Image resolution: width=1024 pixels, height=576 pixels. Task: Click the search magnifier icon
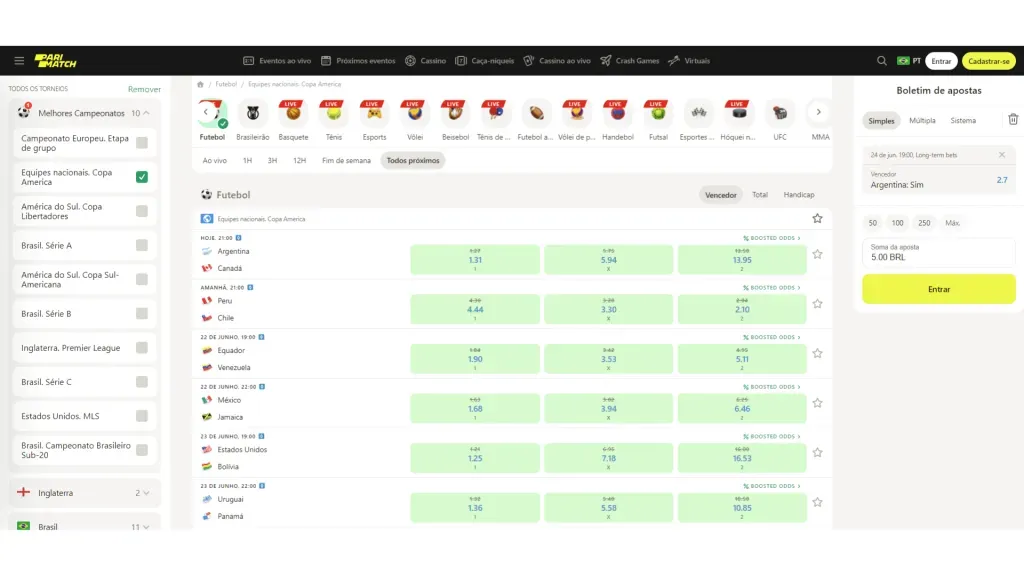click(881, 61)
